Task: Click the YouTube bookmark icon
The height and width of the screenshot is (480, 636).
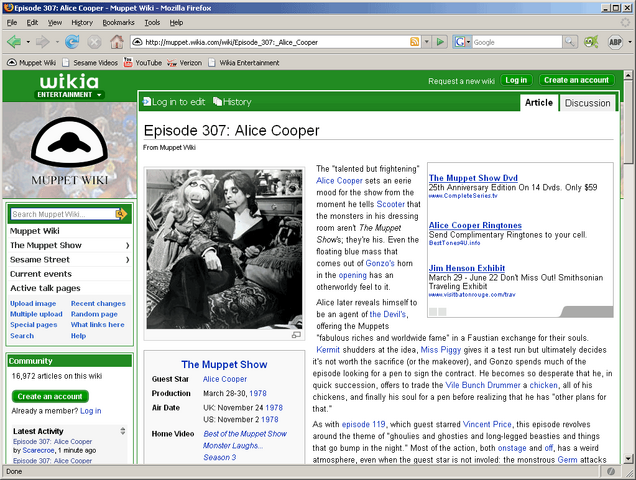Action: coord(128,62)
